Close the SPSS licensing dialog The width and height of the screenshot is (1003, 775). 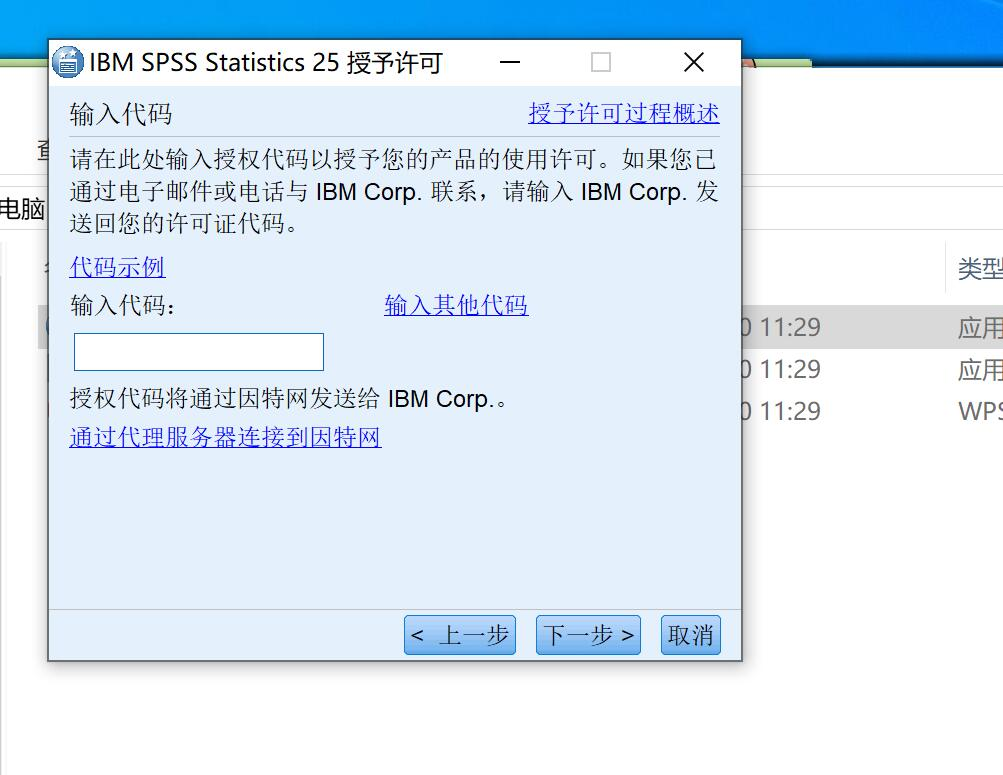tap(694, 62)
